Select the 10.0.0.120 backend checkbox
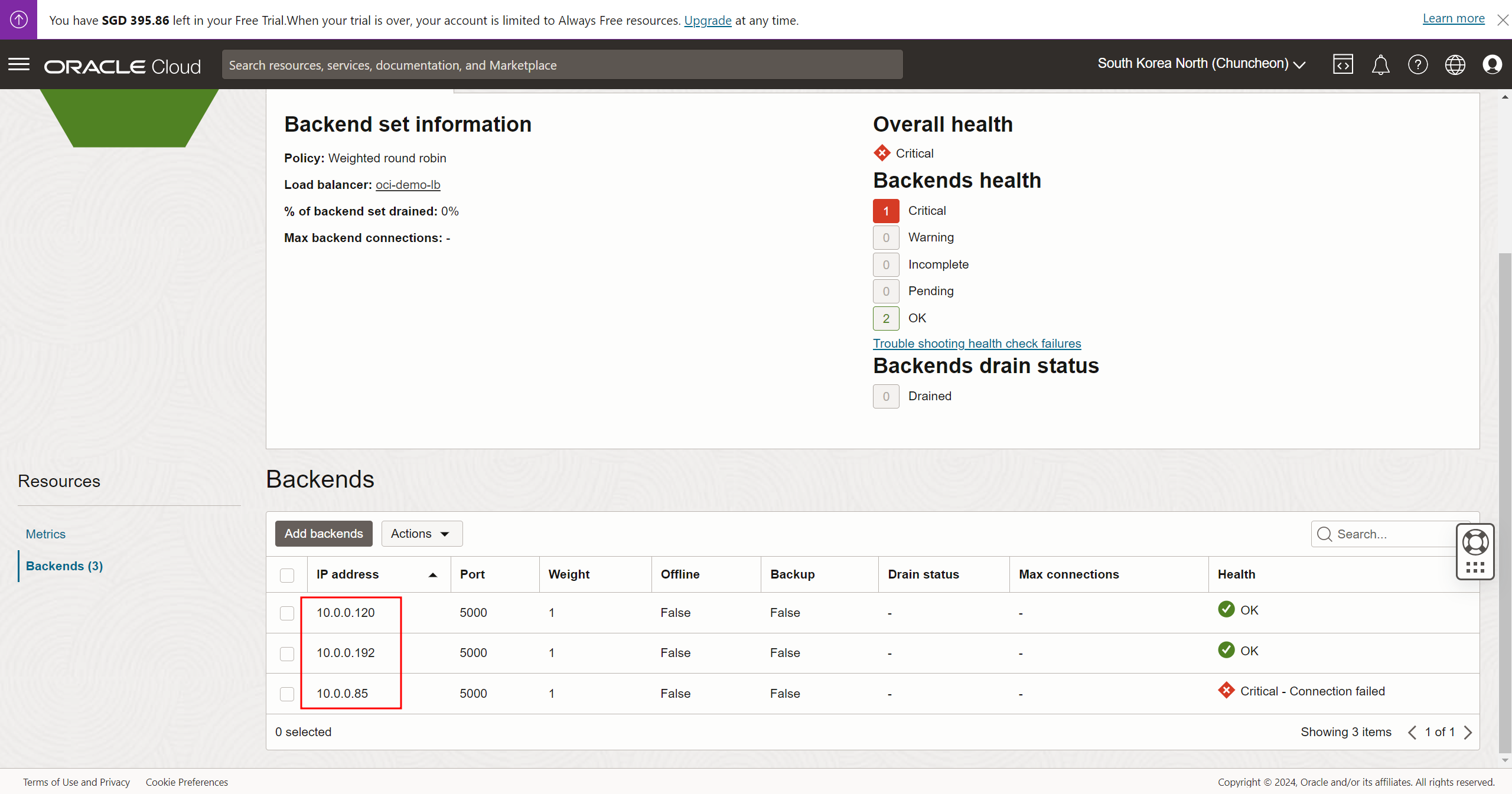The image size is (1512, 794). coord(287,613)
